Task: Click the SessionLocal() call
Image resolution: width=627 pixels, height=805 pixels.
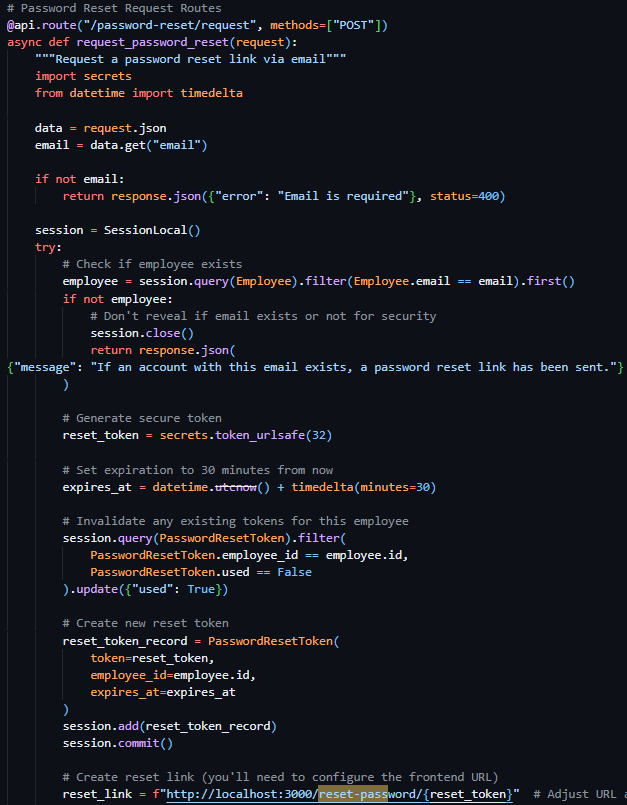Action: 152,230
